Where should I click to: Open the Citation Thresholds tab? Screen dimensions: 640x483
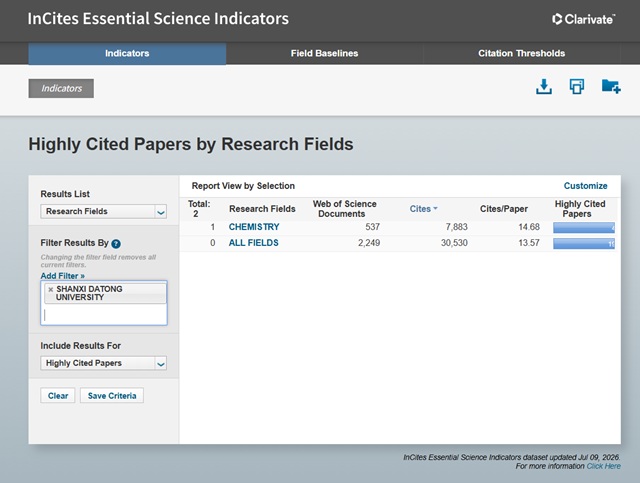522,53
